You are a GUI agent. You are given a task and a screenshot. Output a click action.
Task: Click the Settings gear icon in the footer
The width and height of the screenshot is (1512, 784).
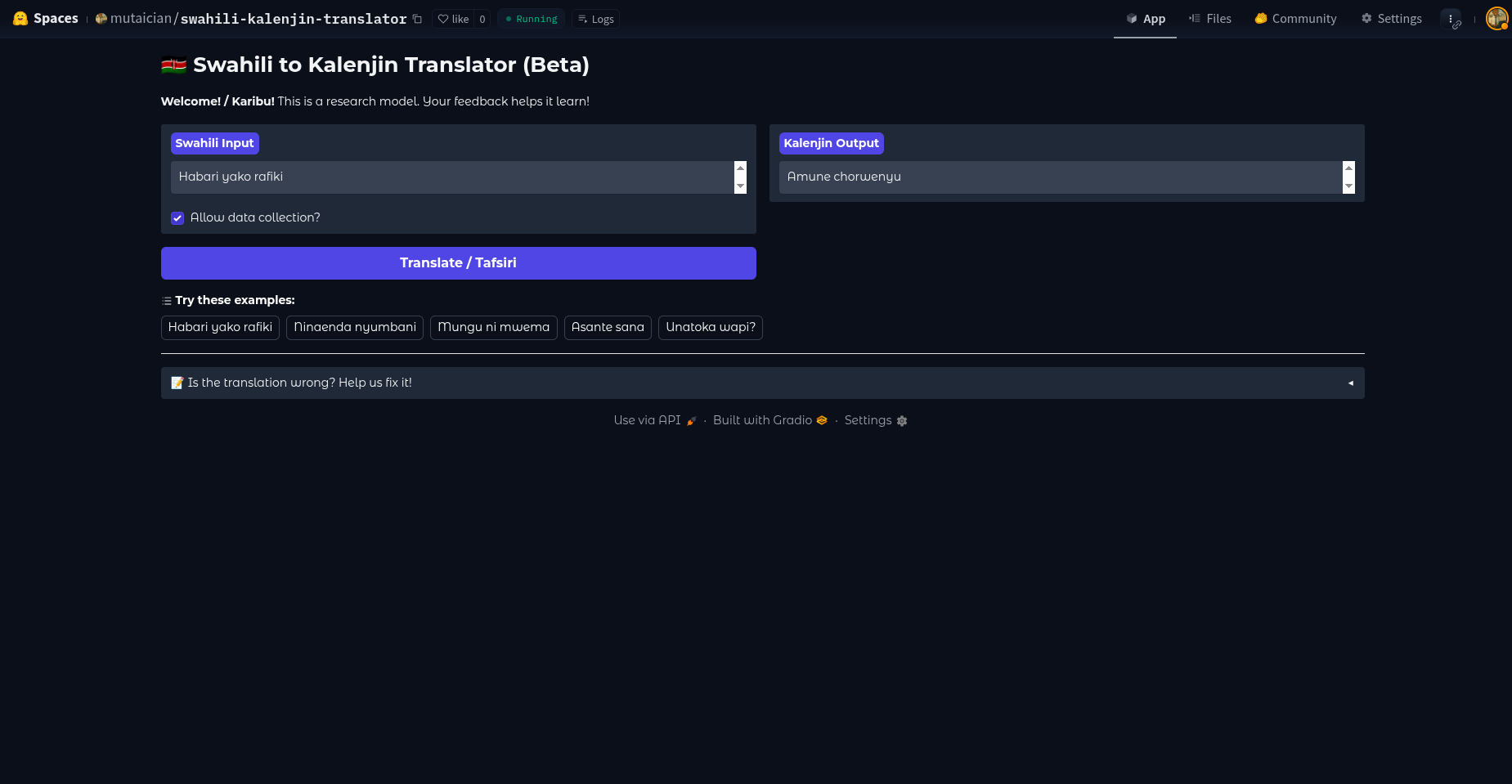pos(901,420)
